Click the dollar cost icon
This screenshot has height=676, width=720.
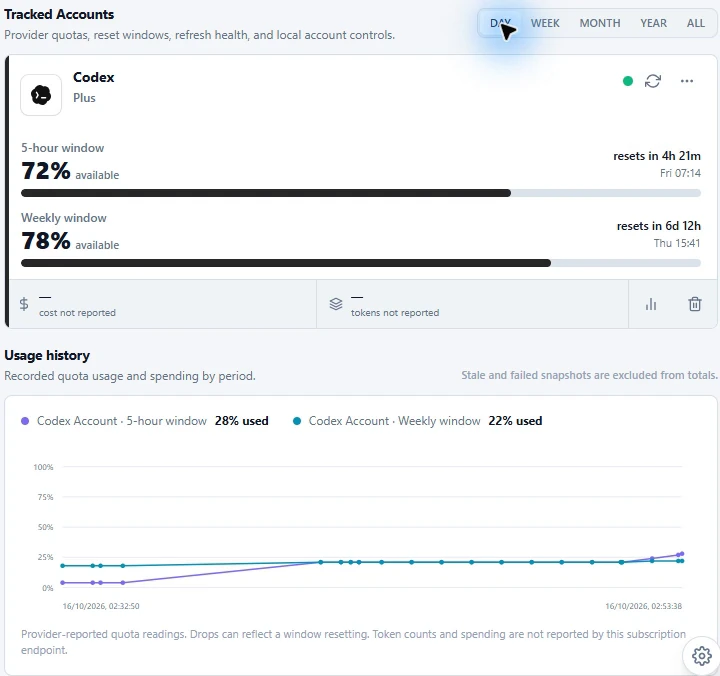click(x=24, y=304)
